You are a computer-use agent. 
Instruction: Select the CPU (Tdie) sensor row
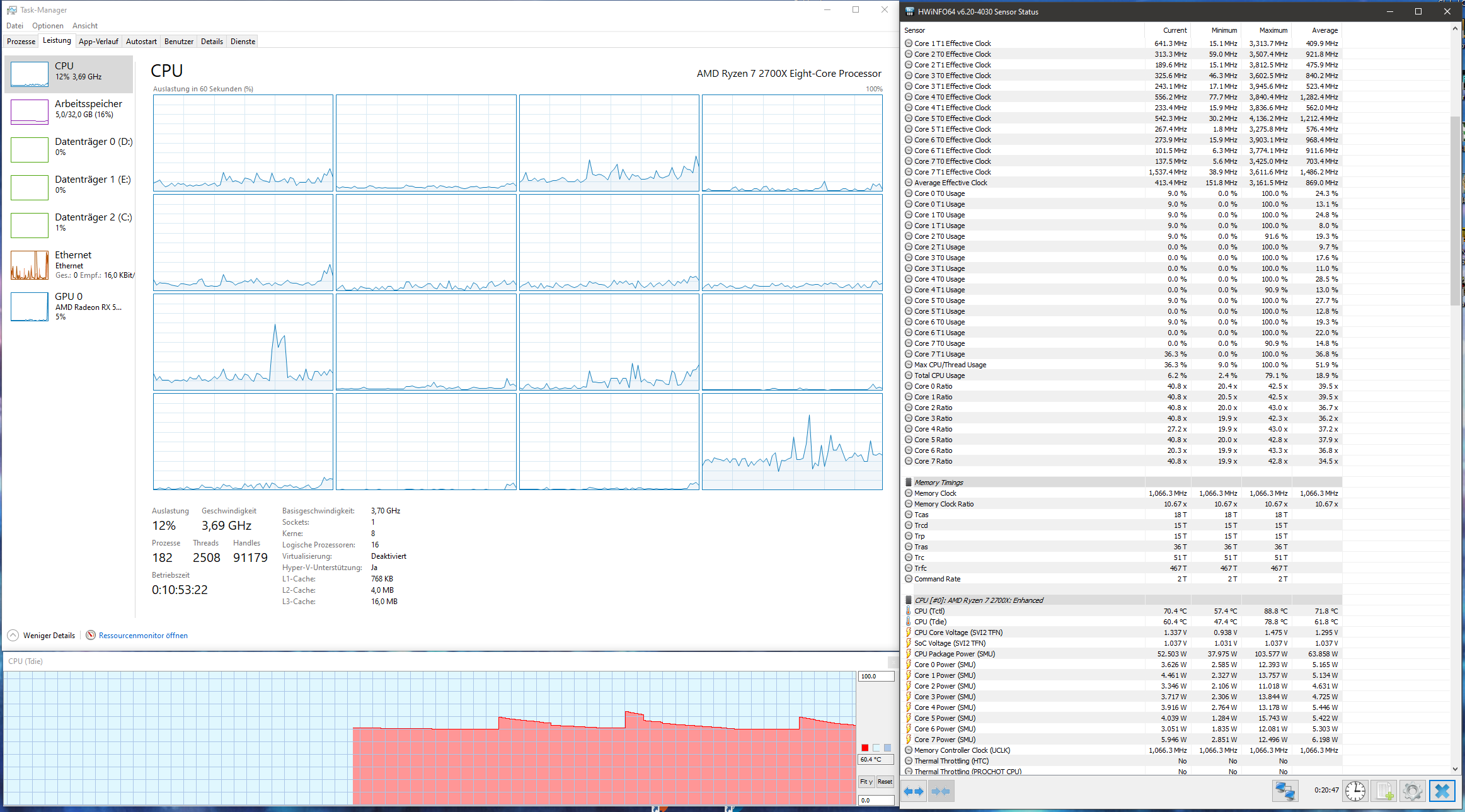[x=1122, y=622]
